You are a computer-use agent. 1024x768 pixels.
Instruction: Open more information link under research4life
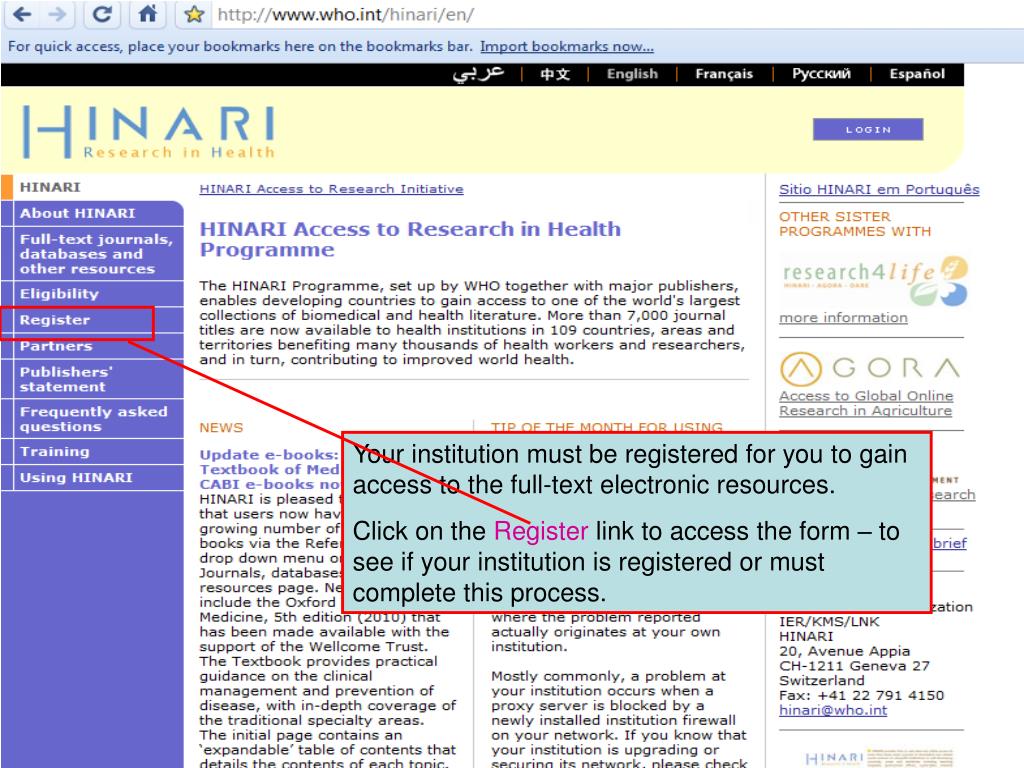tap(843, 317)
